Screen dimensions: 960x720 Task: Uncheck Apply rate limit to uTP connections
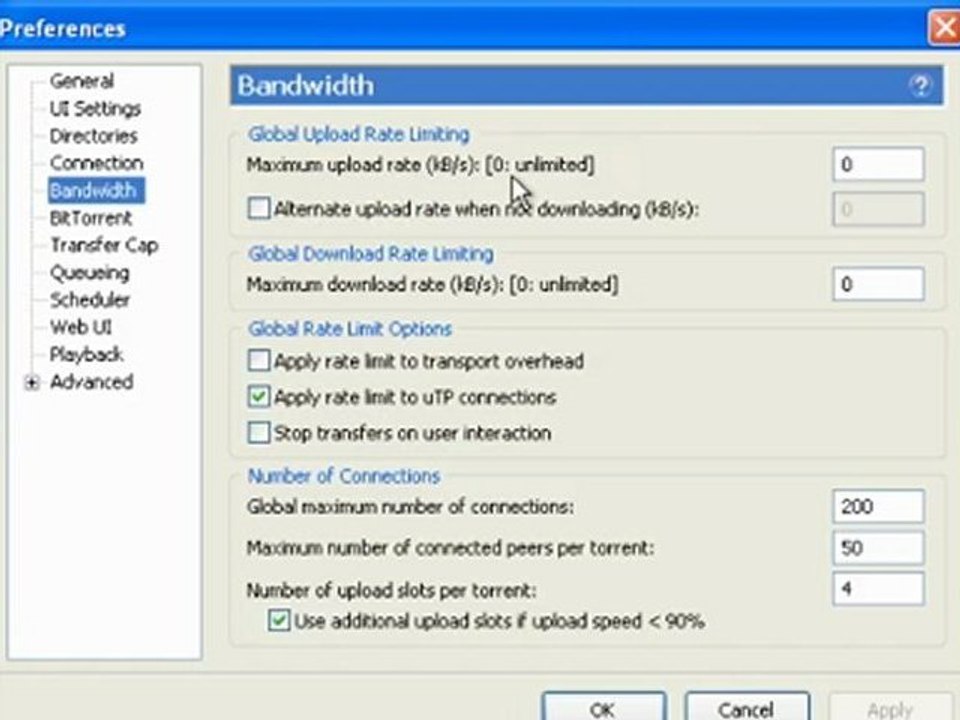258,397
